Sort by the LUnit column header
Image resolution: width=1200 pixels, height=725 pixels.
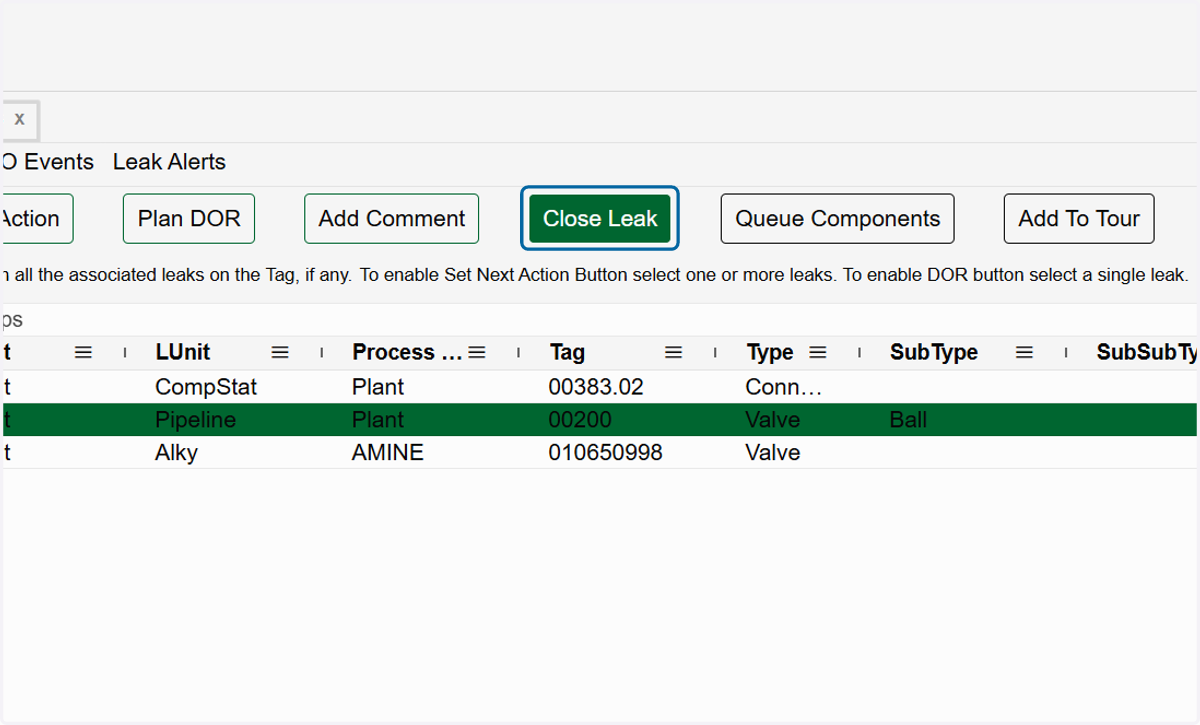tap(183, 352)
